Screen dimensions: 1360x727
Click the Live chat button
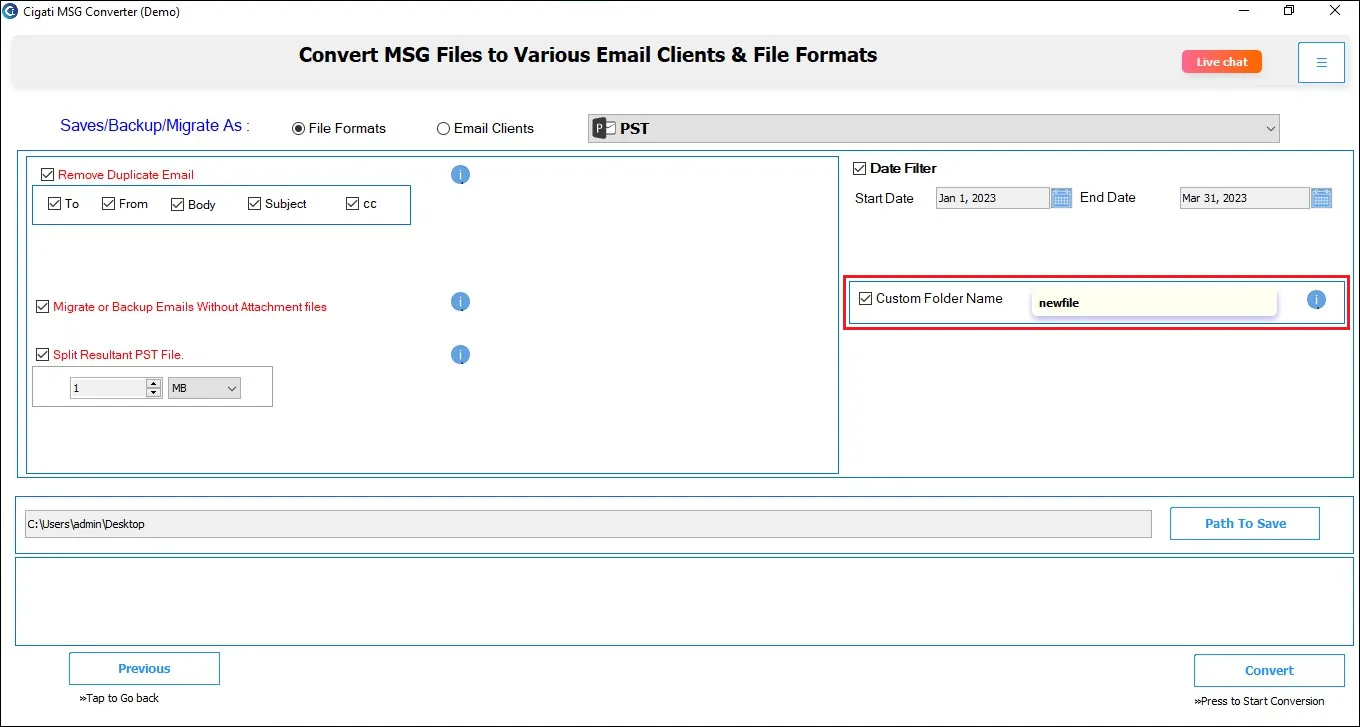[x=1222, y=62]
